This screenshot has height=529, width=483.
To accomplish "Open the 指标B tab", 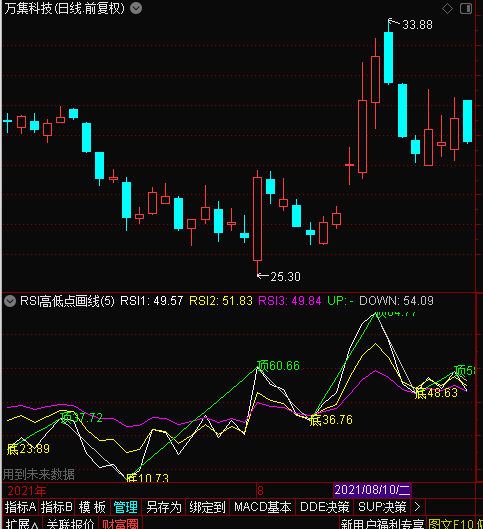I will [x=57, y=507].
